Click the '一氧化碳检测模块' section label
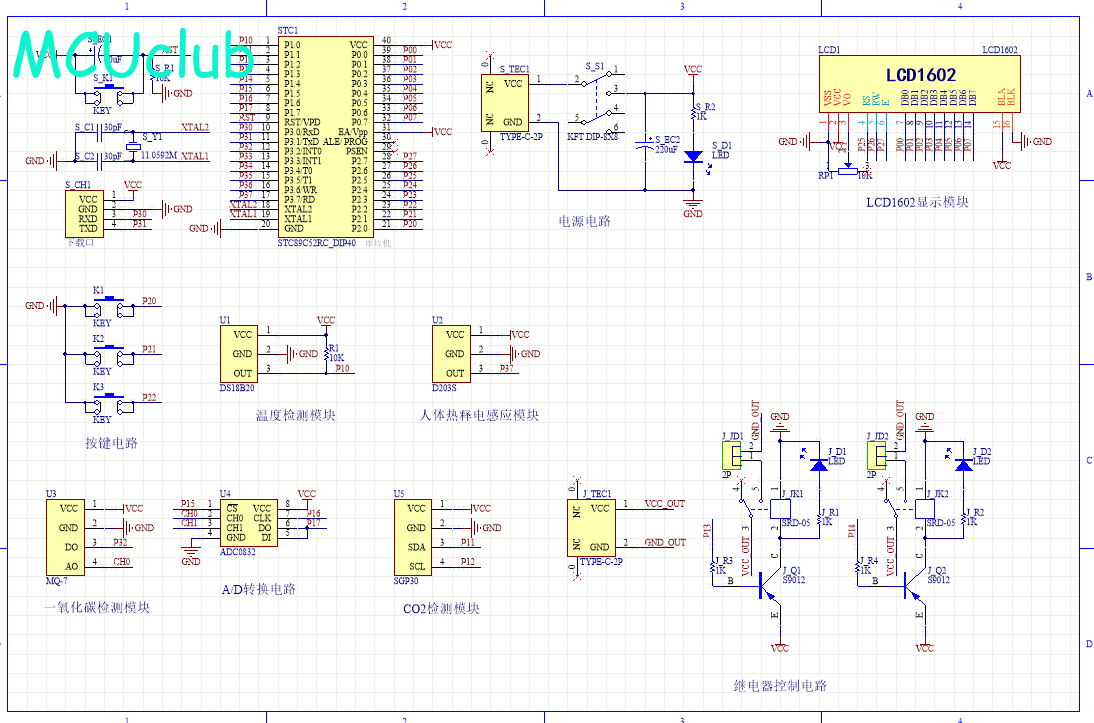 pos(97,607)
